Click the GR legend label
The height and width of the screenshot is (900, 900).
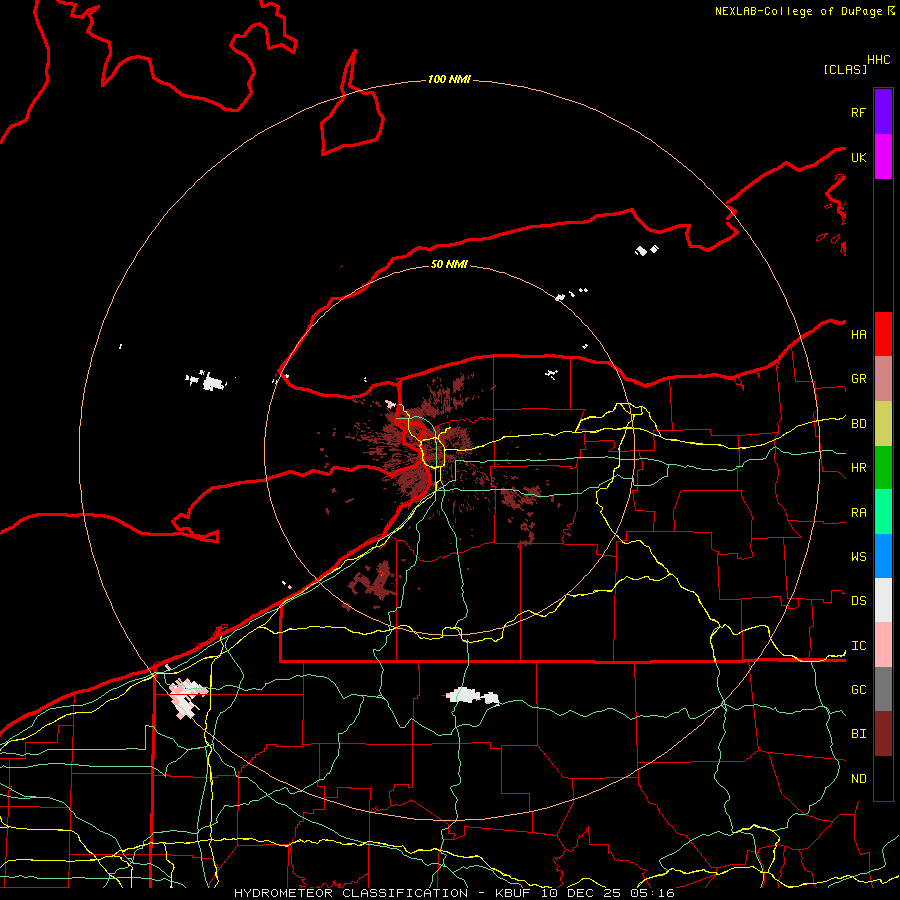pos(858,379)
